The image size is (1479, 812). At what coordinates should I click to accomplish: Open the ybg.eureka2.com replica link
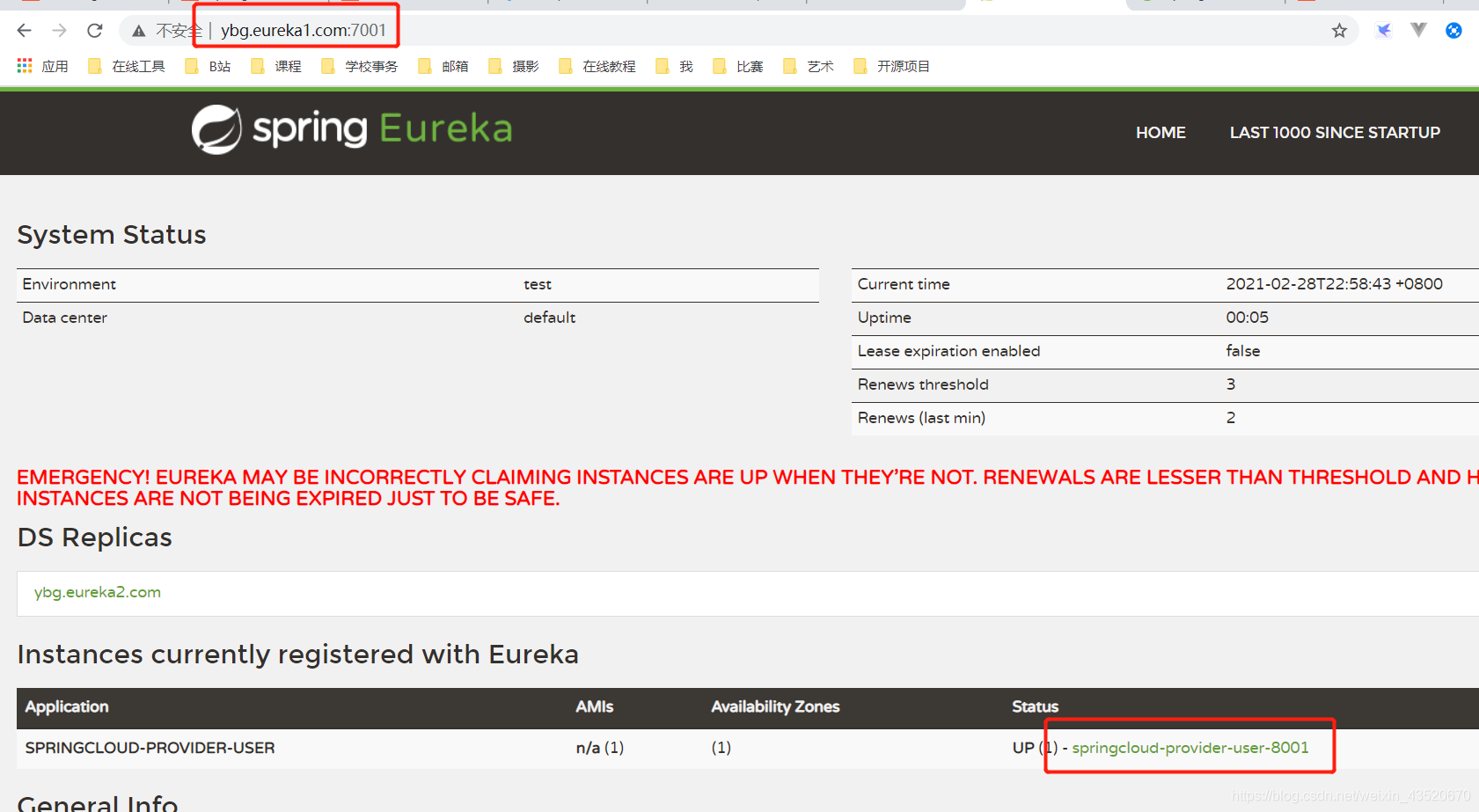98,592
